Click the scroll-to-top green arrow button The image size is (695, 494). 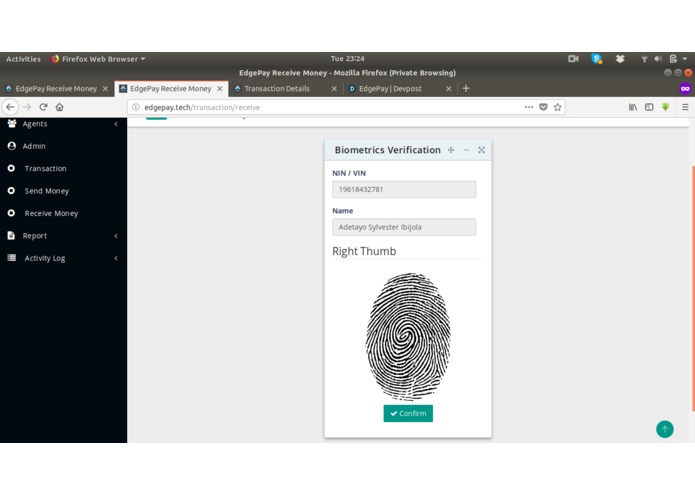click(664, 429)
